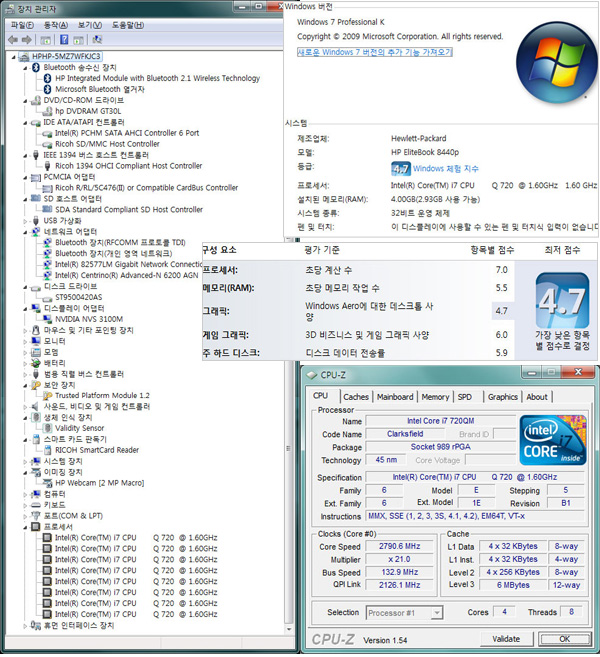Select the HP Integrated Module Bluetooth device
Image resolution: width=600 pixels, height=657 pixels.
point(157,78)
